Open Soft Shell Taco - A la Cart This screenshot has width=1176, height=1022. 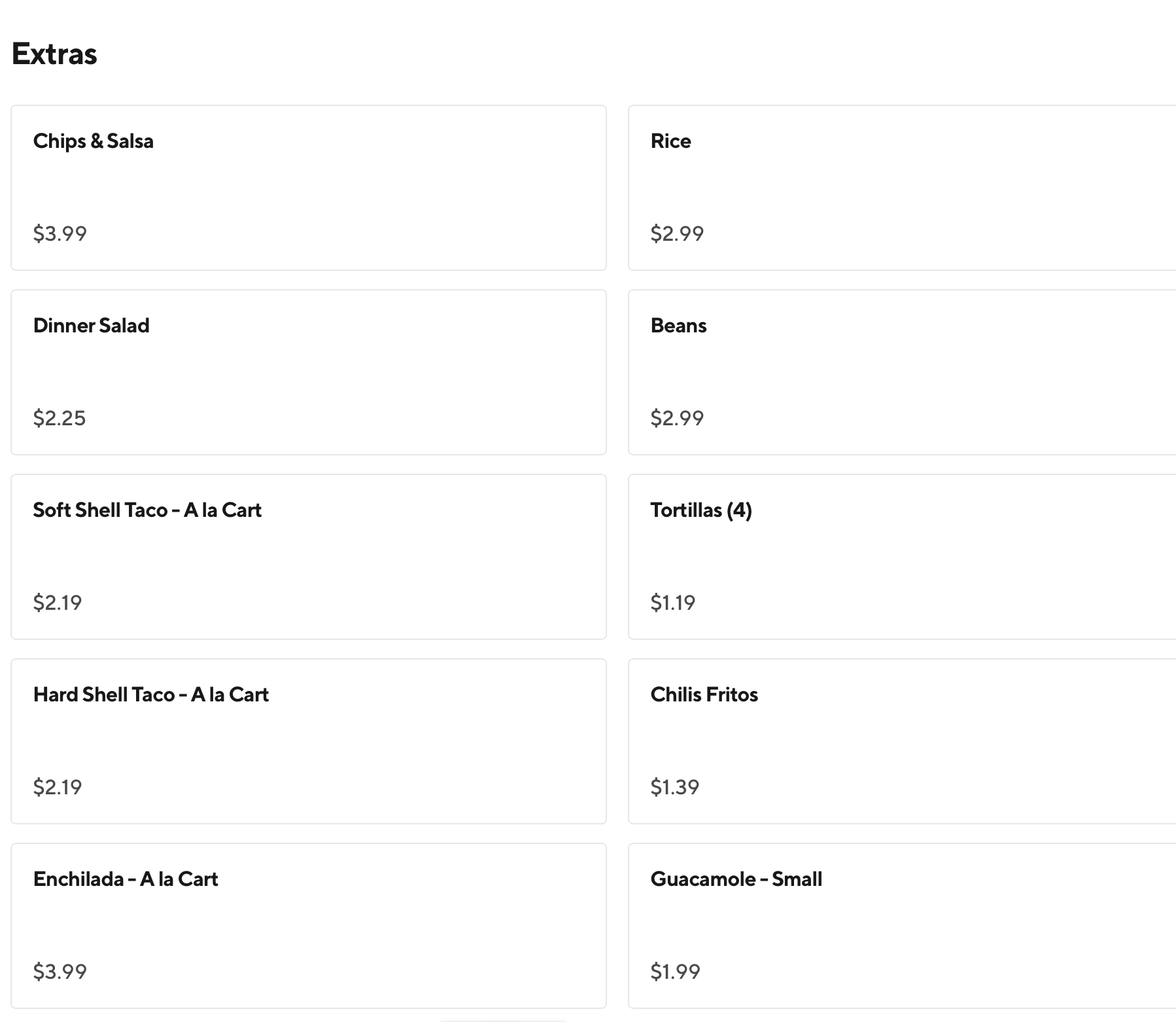(308, 557)
